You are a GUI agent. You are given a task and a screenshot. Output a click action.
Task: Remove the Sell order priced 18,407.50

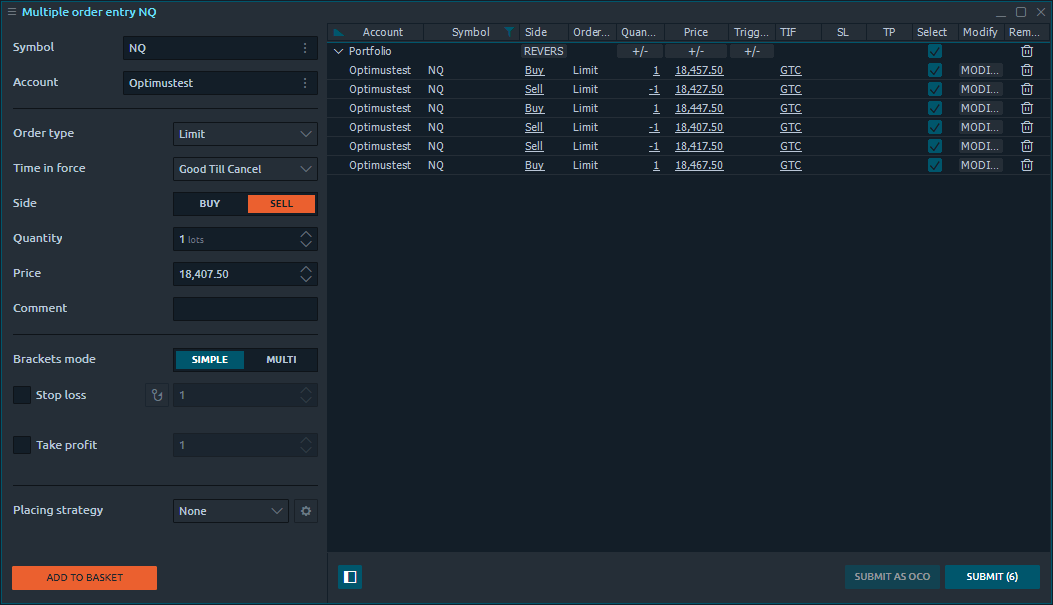[1026, 127]
